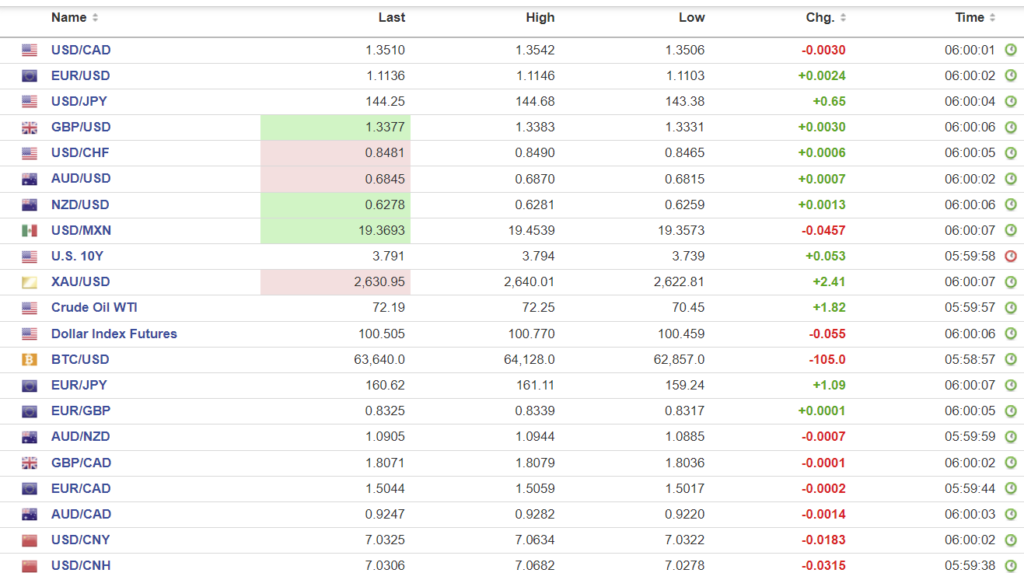1024x573 pixels.
Task: Click the Mexico flag icon beside USD/MXN
Action: click(29, 231)
